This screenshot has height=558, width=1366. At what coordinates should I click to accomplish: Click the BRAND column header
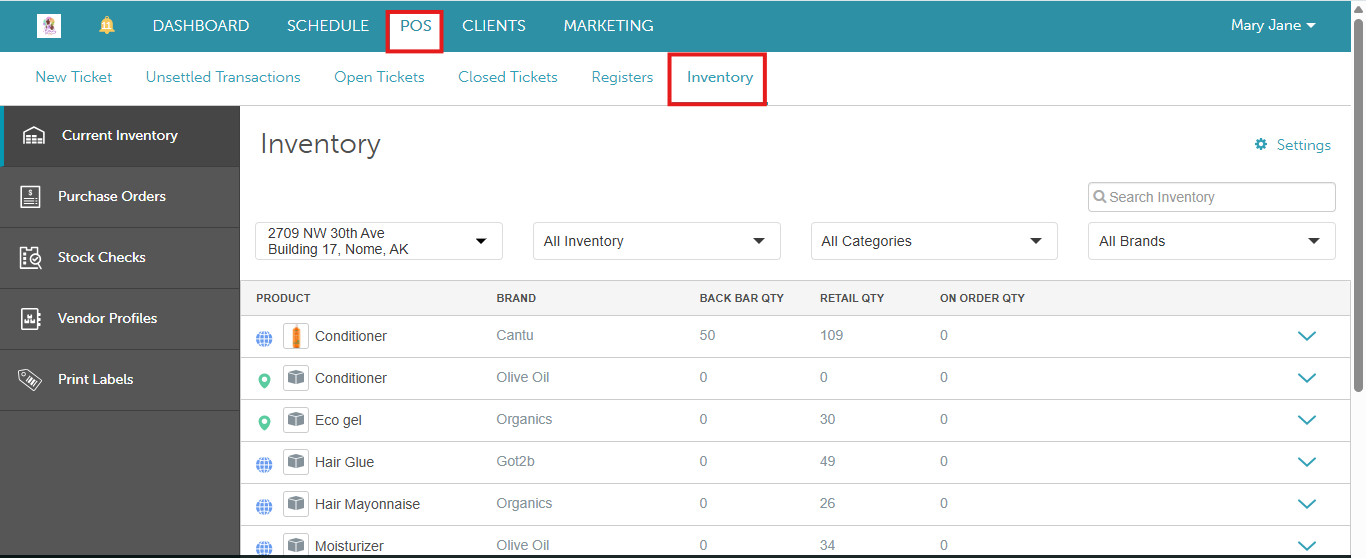pyautogui.click(x=516, y=298)
